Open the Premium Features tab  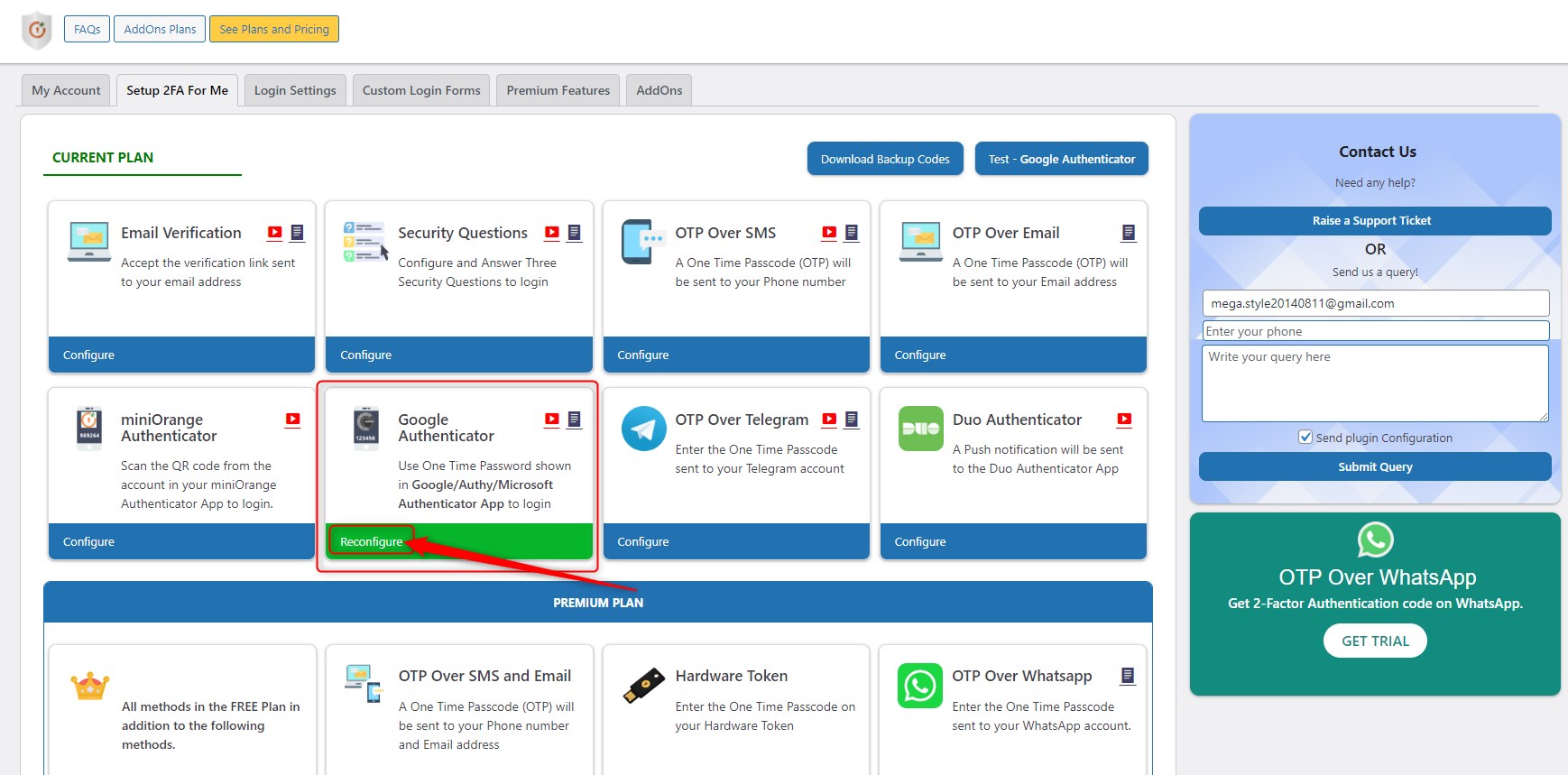point(558,90)
